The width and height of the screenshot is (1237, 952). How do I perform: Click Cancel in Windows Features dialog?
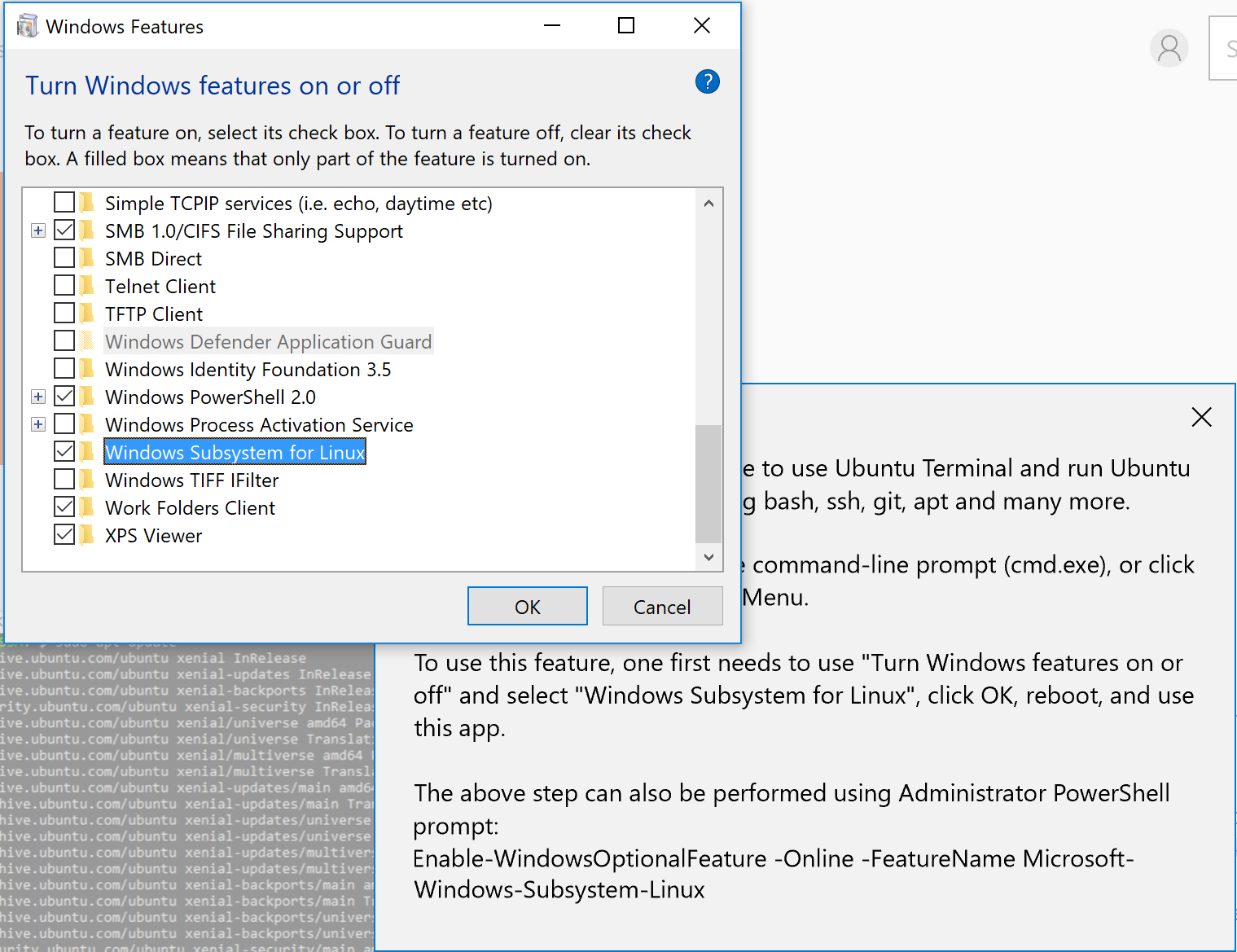point(662,606)
